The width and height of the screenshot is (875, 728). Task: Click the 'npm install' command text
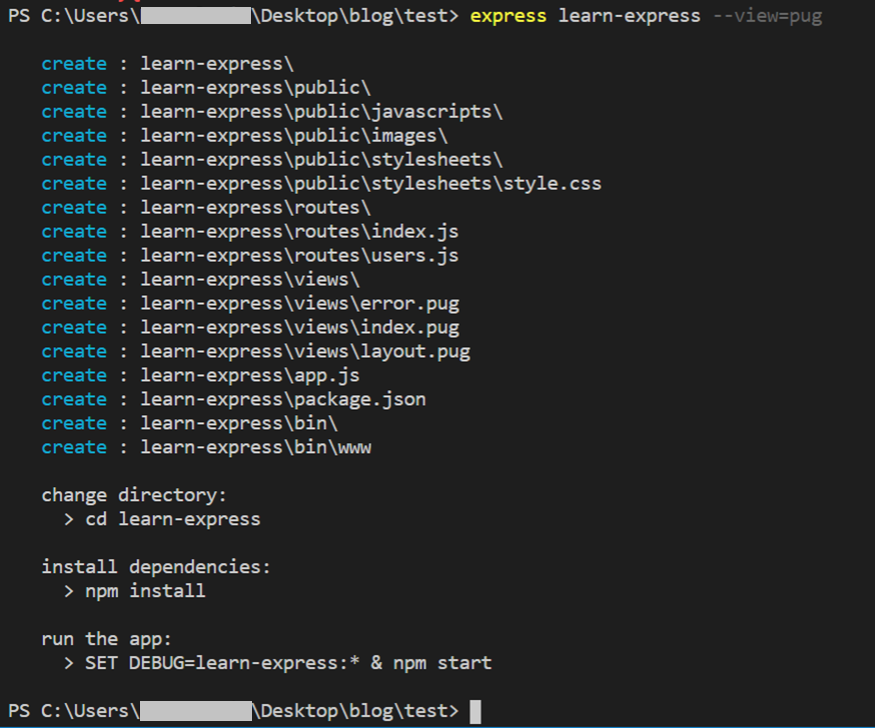[145, 591]
